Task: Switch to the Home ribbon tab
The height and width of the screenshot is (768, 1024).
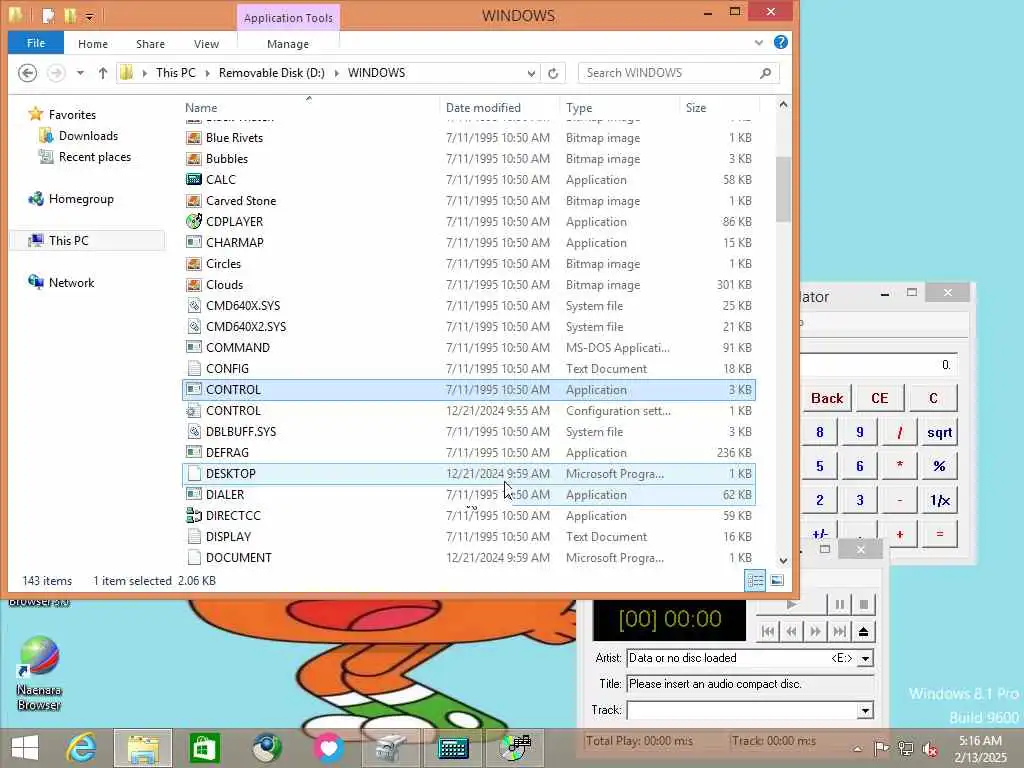Action: click(x=93, y=44)
